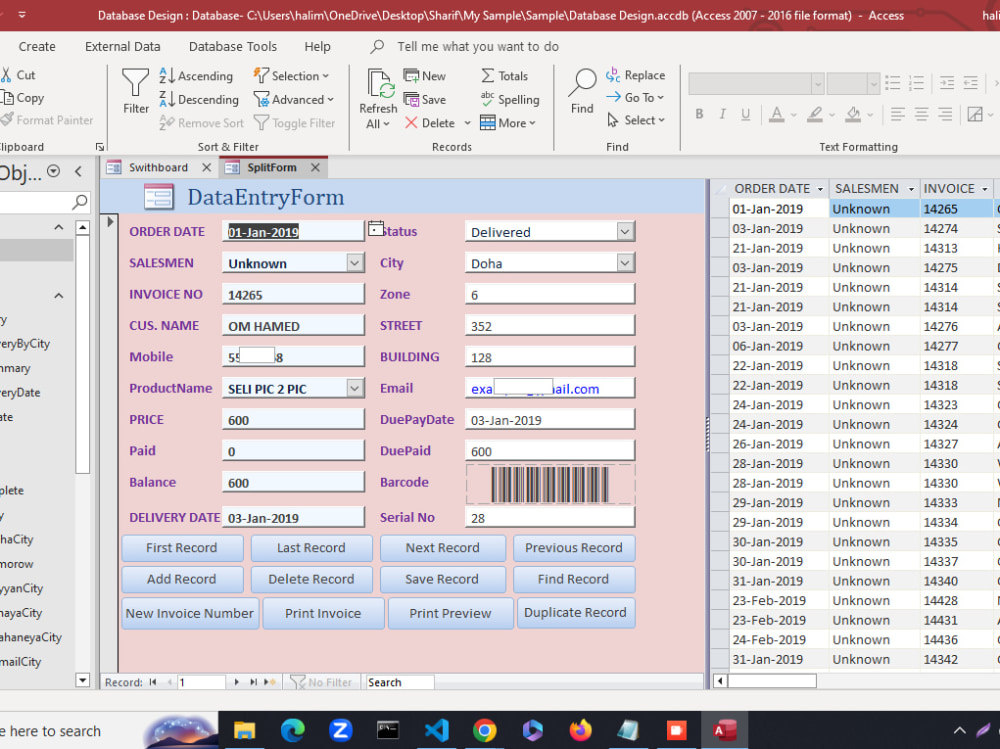Viewport: 1000px width, 749px height.
Task: Open the Select dropdown in Find group
Action: (x=635, y=120)
